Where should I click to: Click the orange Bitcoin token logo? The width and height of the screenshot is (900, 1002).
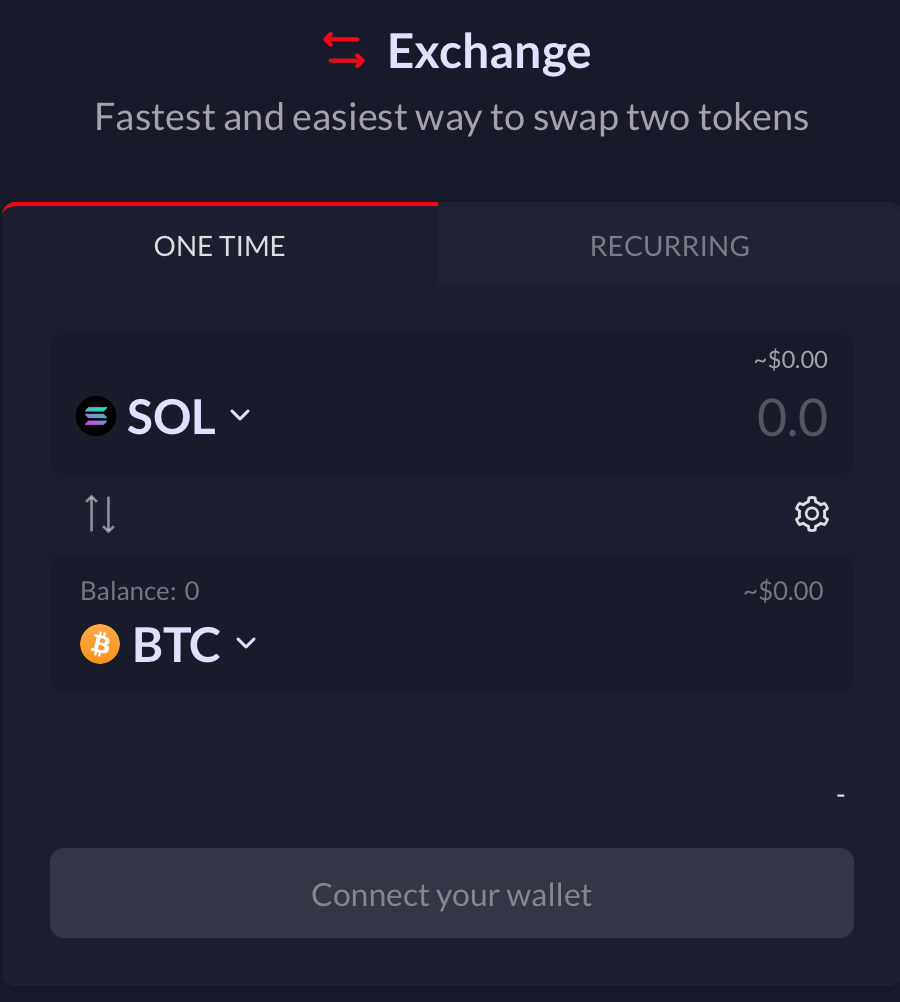(x=100, y=645)
